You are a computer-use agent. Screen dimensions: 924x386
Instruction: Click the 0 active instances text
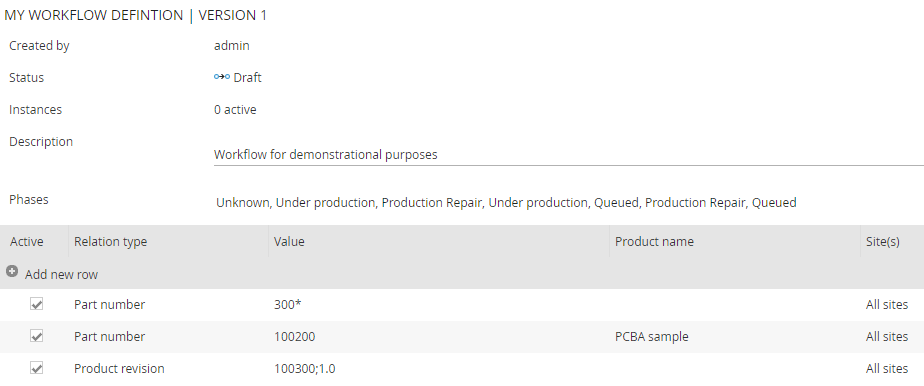tap(235, 110)
